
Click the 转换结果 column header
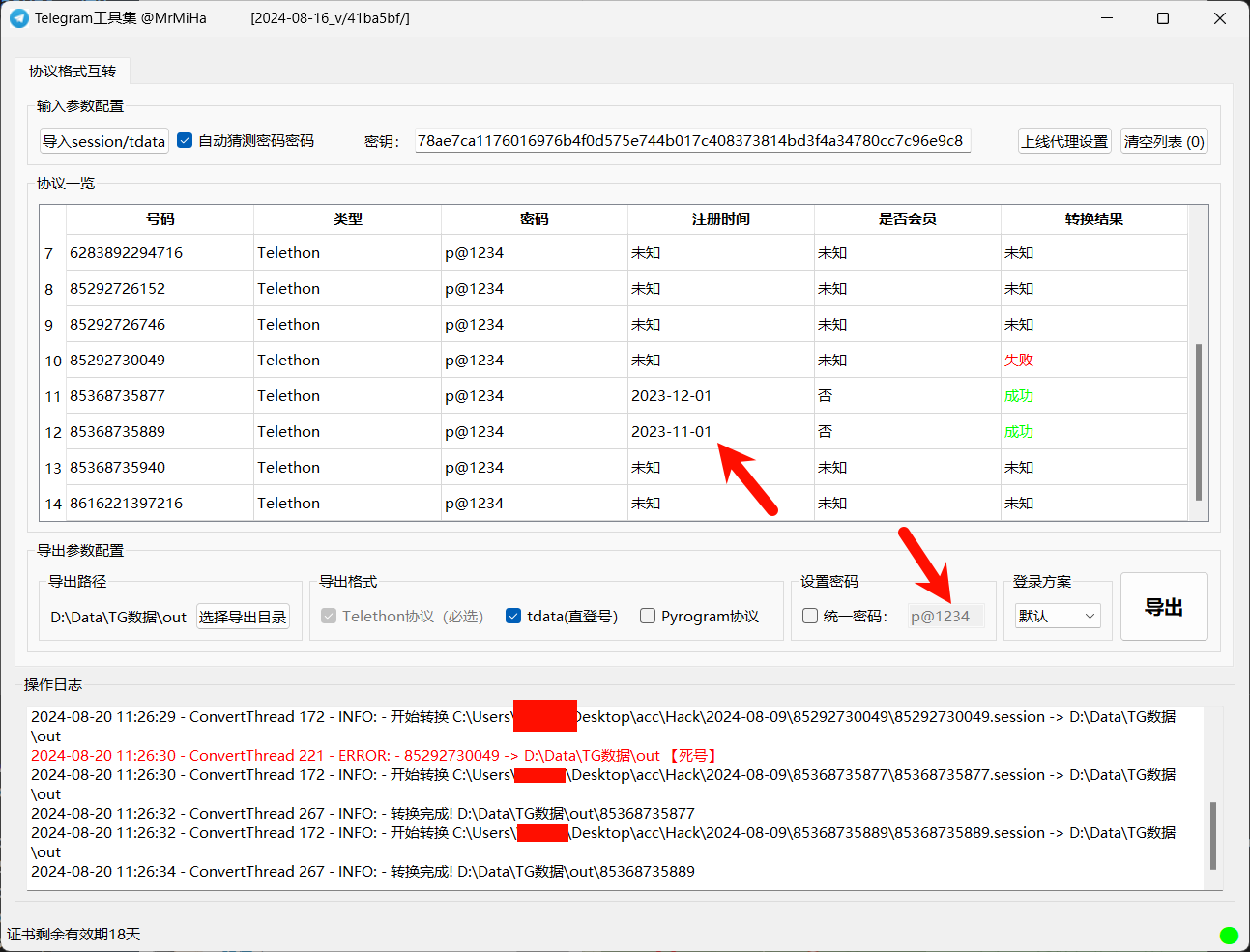[x=1093, y=219]
